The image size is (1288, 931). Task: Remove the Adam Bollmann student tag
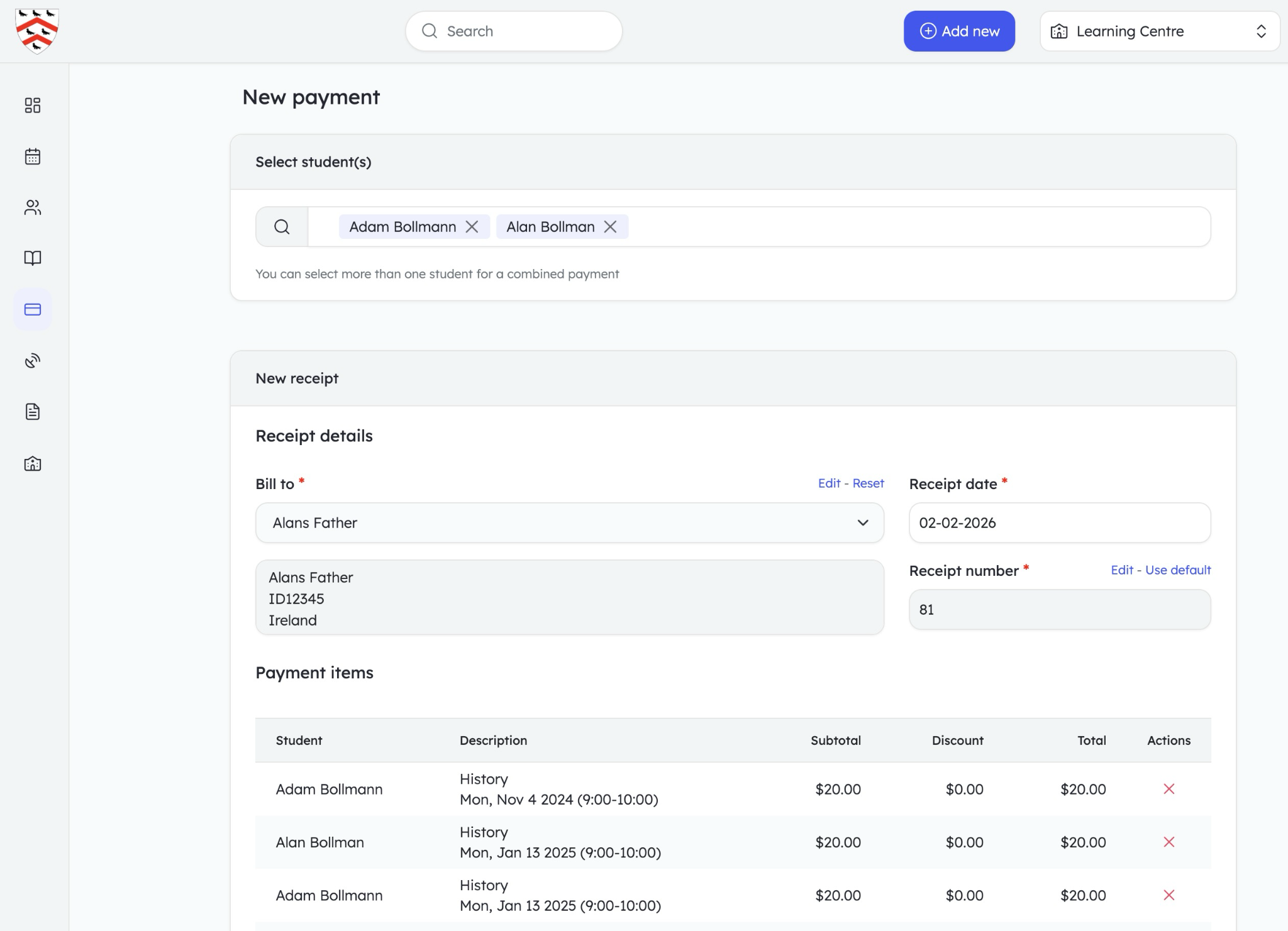(x=473, y=226)
